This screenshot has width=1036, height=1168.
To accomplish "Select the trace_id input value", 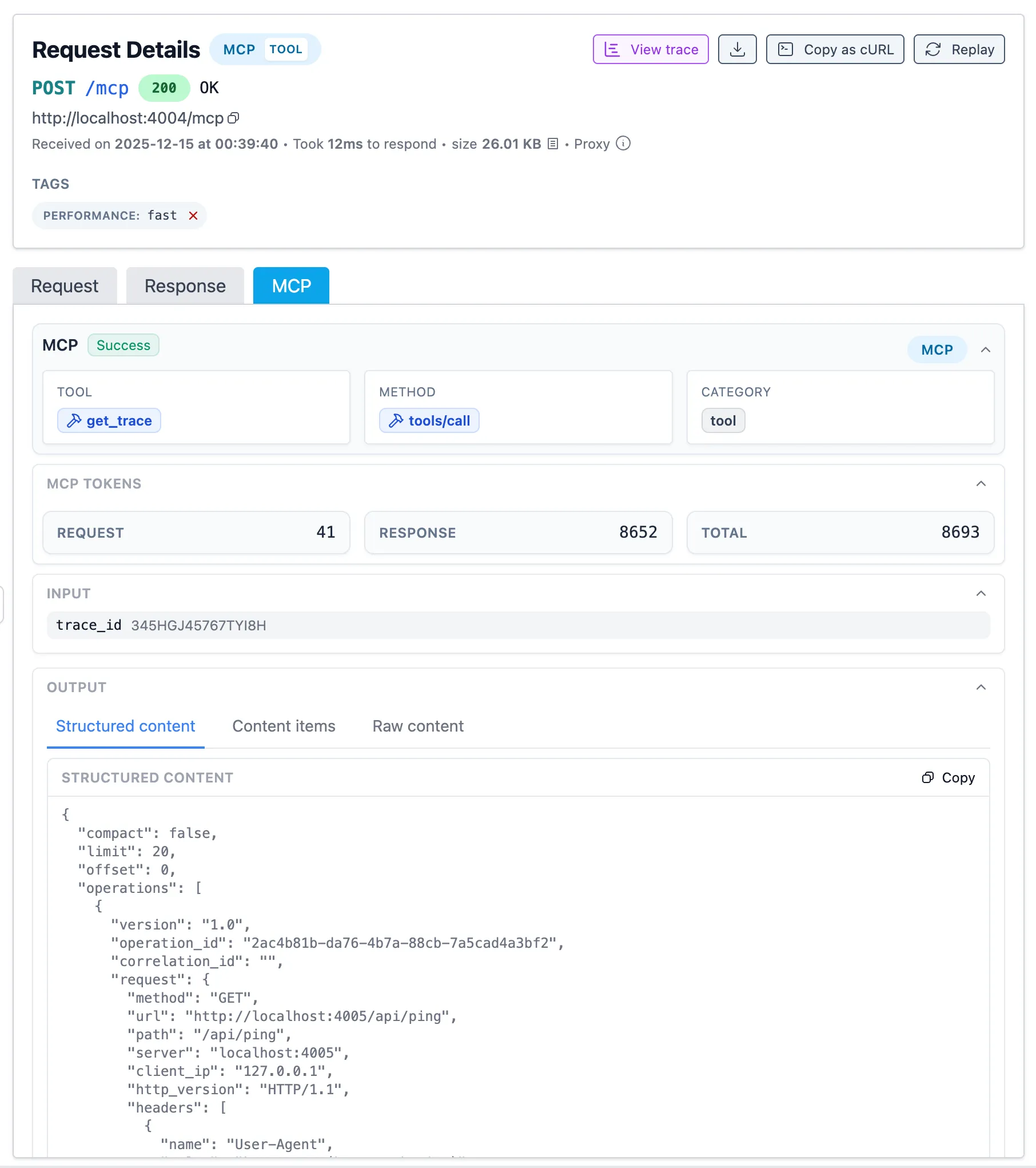I will coord(198,625).
